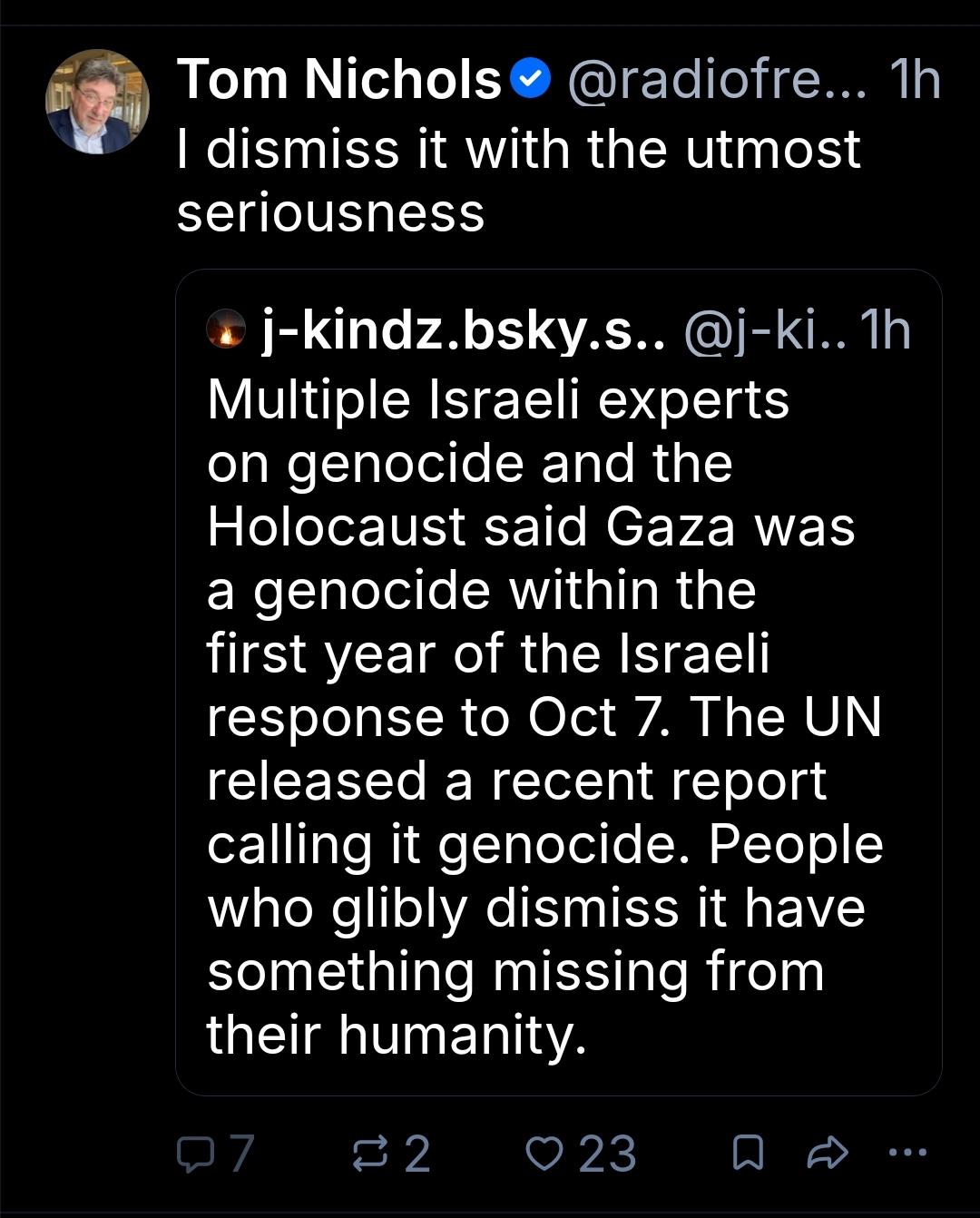This screenshot has height=1218, width=980.
Task: Open the @radiofre... handle link
Action: [718, 80]
